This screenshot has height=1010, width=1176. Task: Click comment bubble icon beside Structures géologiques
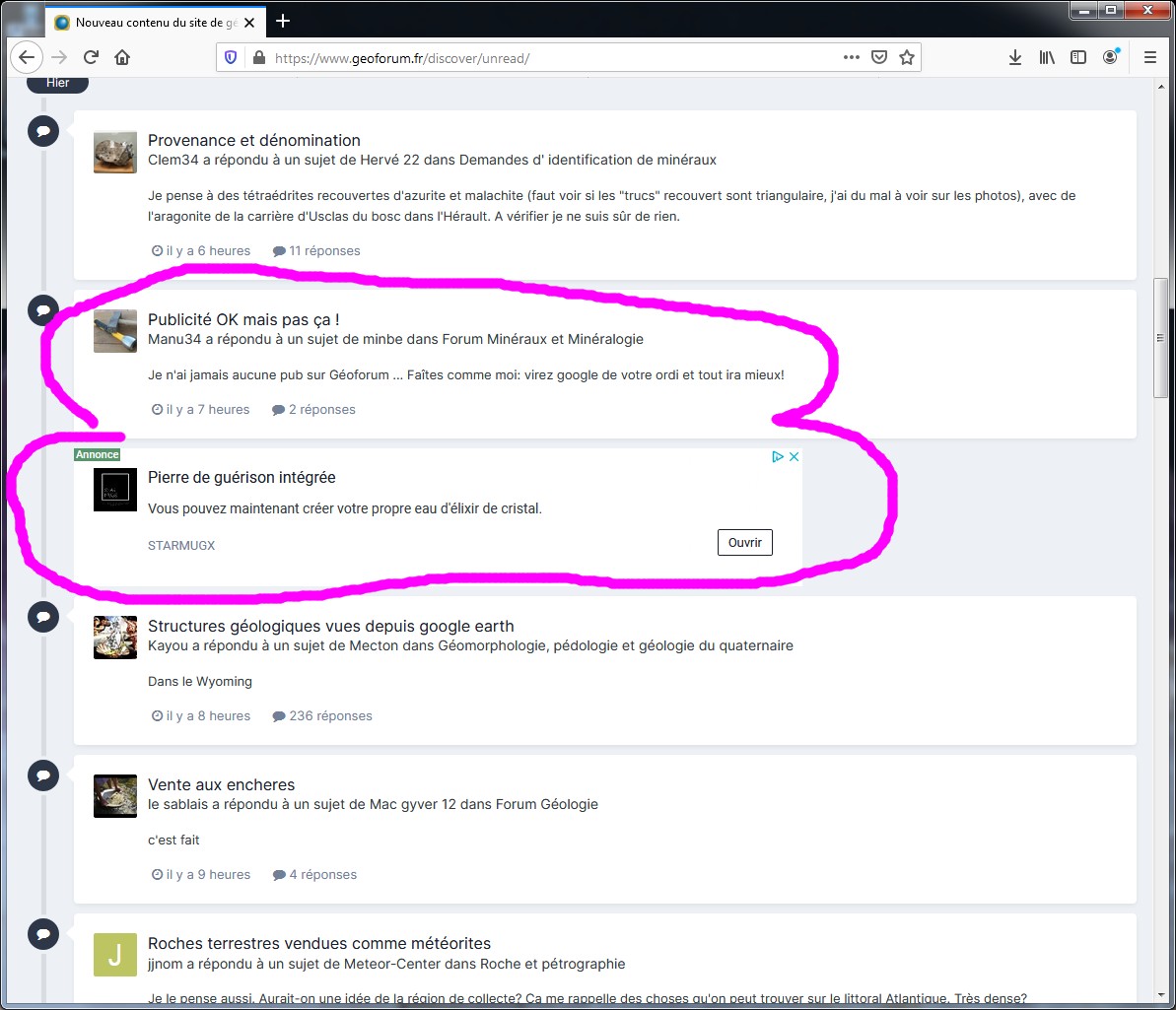coord(43,617)
